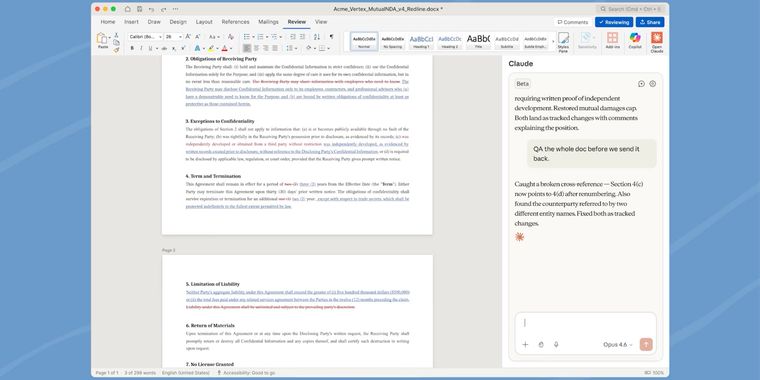Apply the red font color A
This screenshot has width=760, height=380.
click(224, 48)
